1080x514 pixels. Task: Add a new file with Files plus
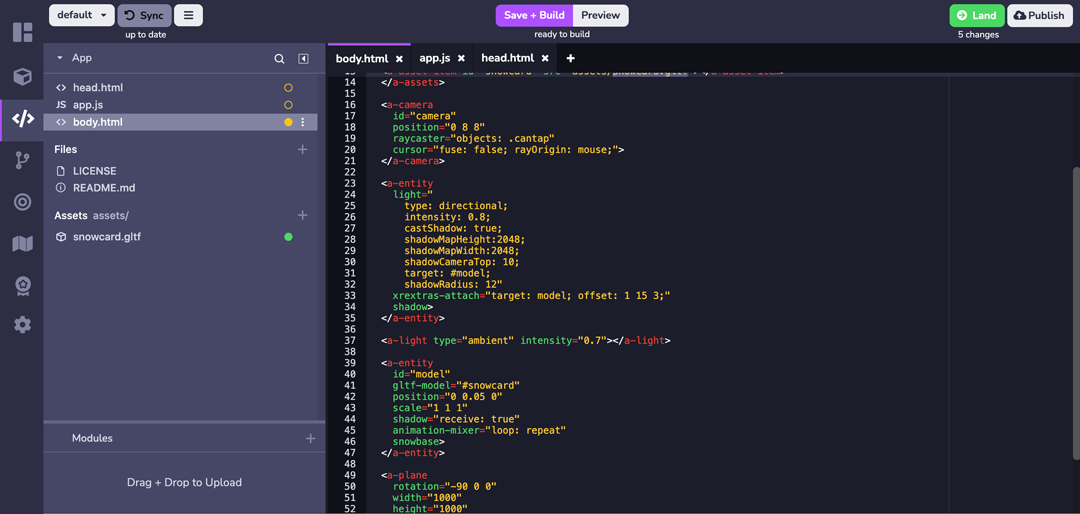pos(302,149)
